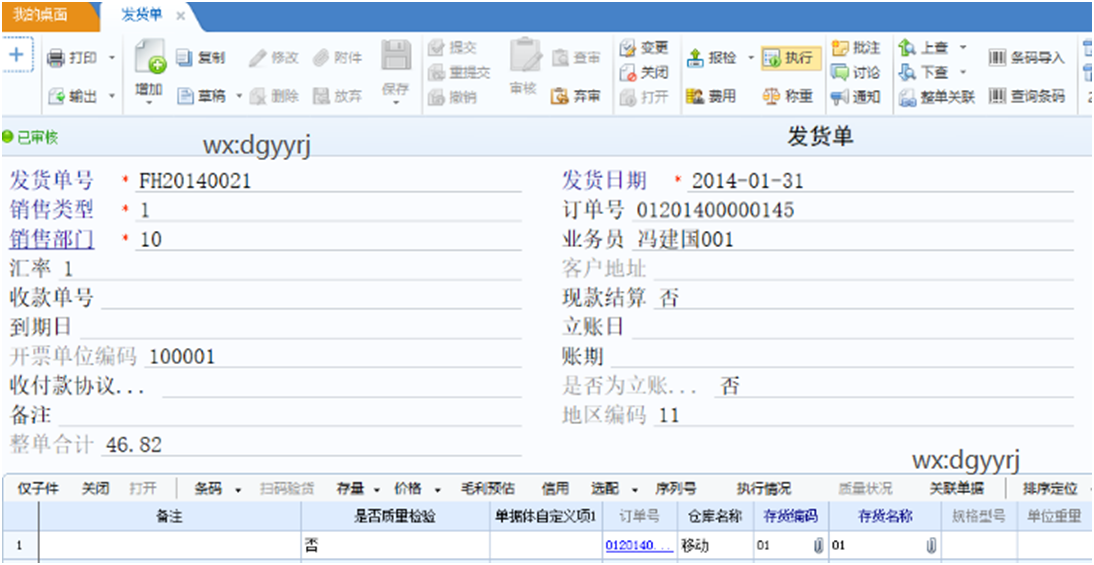Click the 审核 audit clipboard icon
1094x565 pixels.
pyautogui.click(x=525, y=56)
